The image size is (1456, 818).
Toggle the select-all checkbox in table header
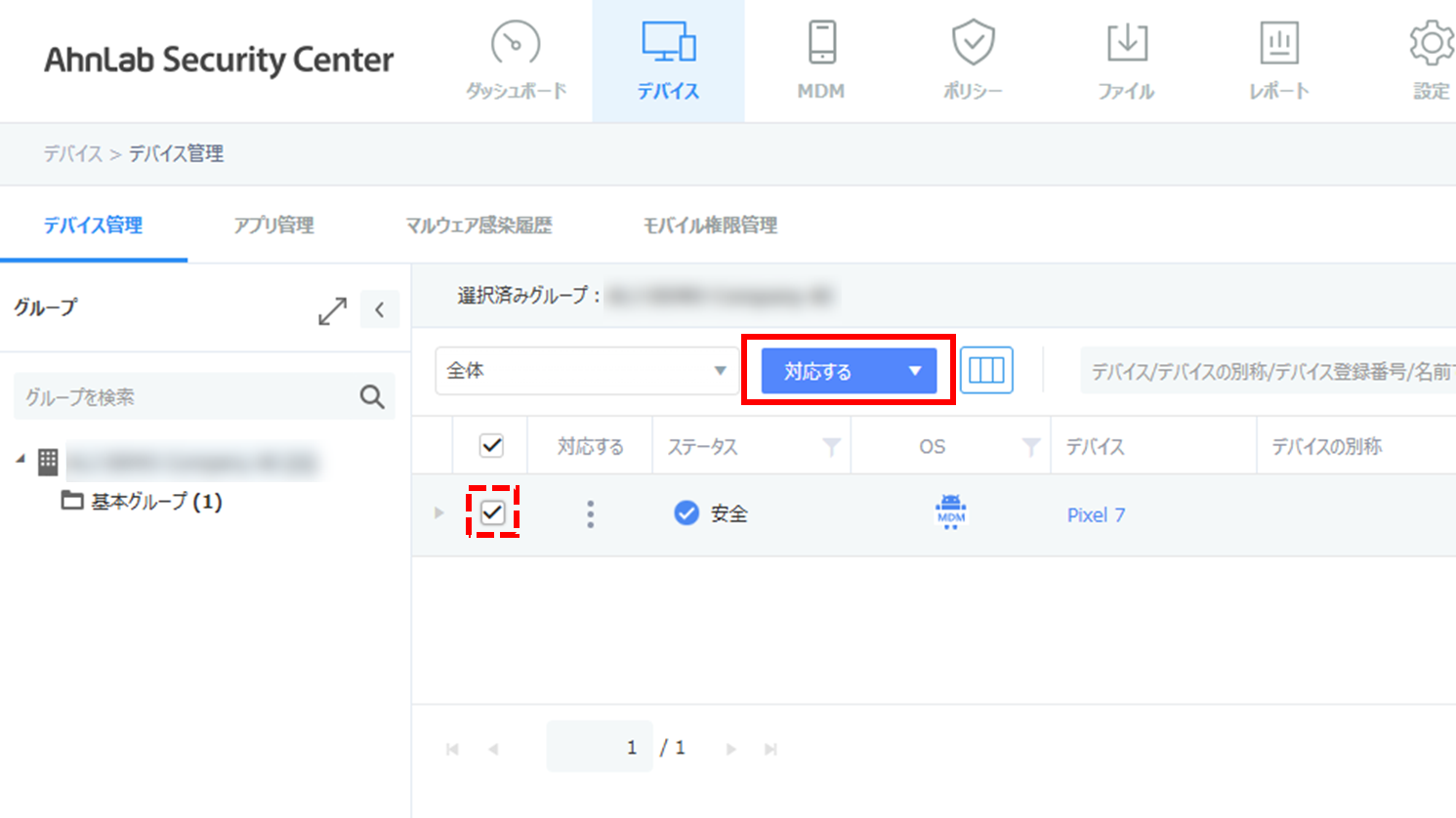pos(491,446)
